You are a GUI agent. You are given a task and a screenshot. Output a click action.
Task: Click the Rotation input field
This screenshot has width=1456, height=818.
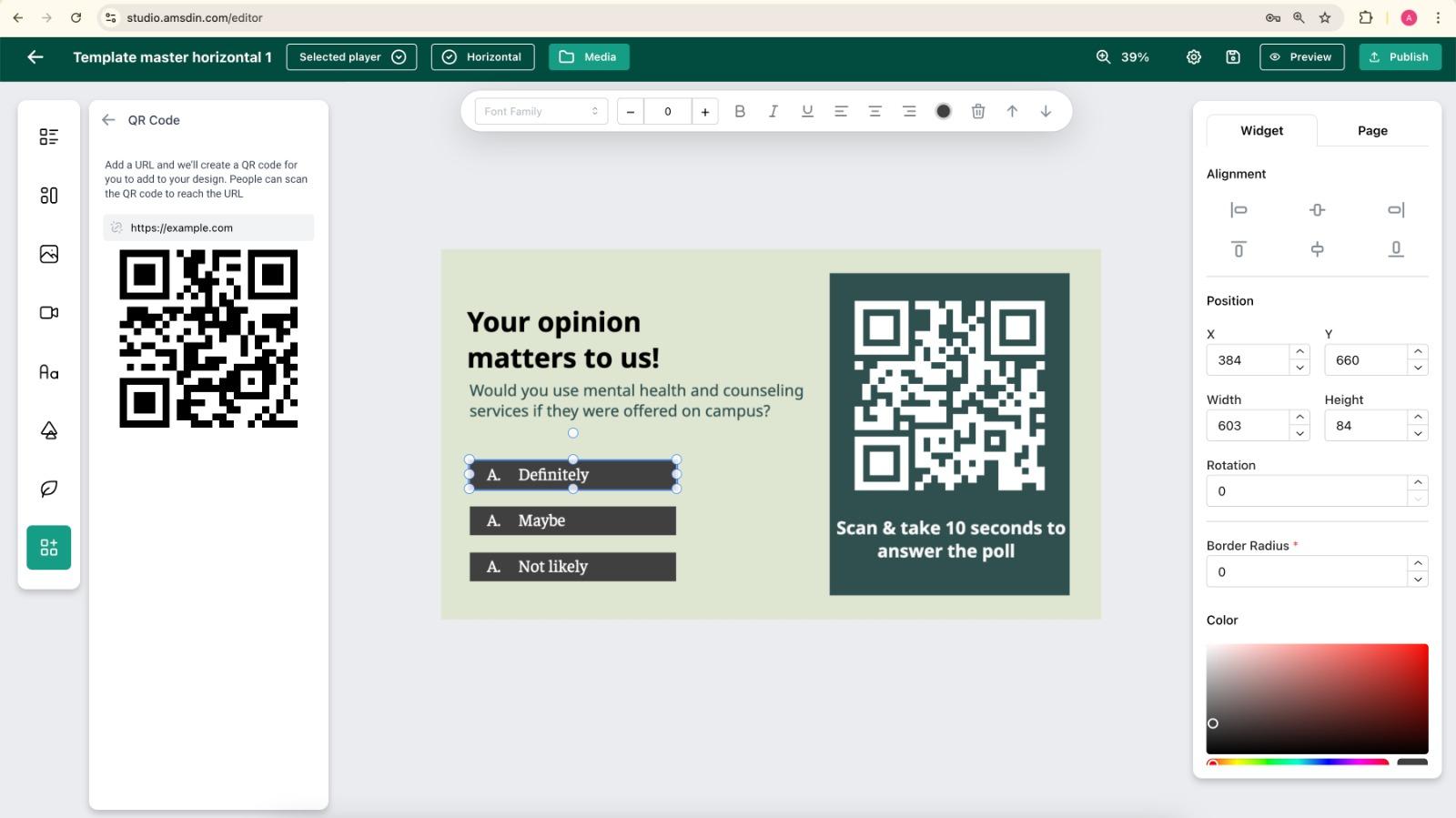pos(1307,490)
